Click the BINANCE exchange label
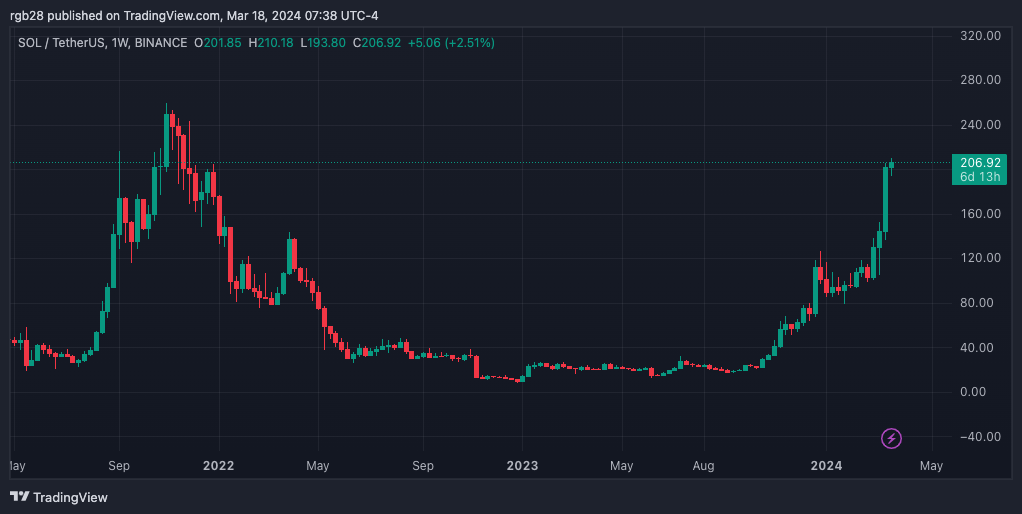This screenshot has height=514, width=1022. coord(161,42)
